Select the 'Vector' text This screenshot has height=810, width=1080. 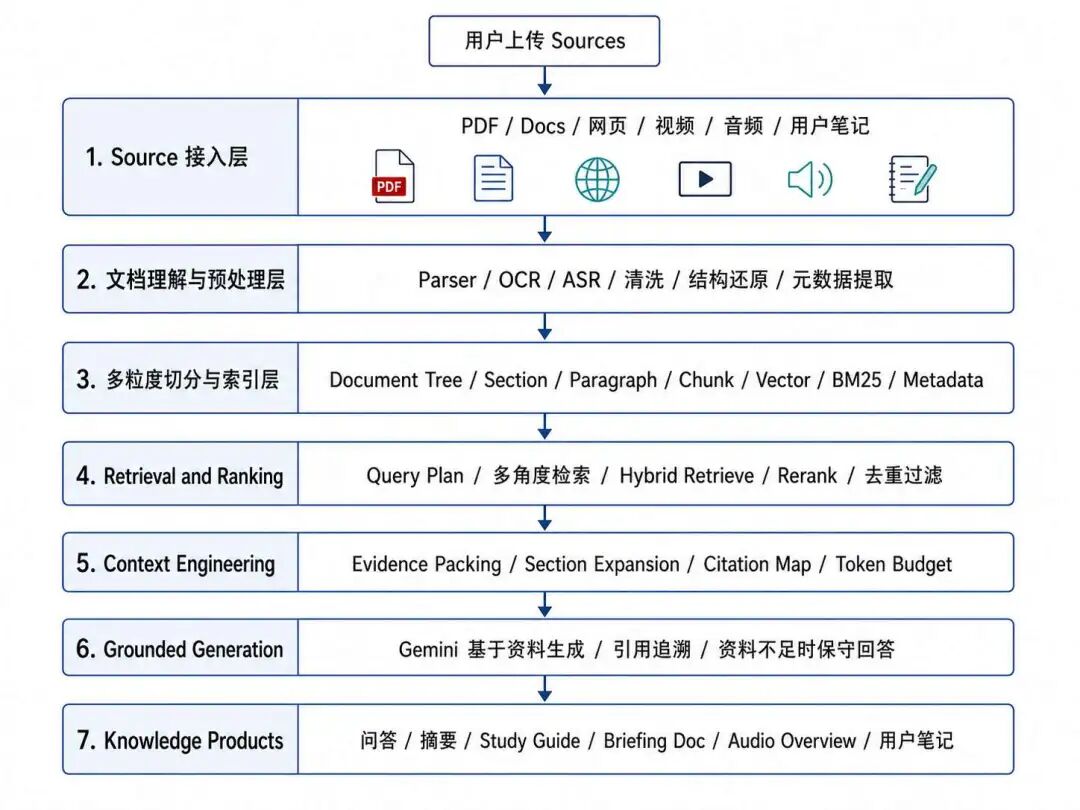tap(782, 380)
